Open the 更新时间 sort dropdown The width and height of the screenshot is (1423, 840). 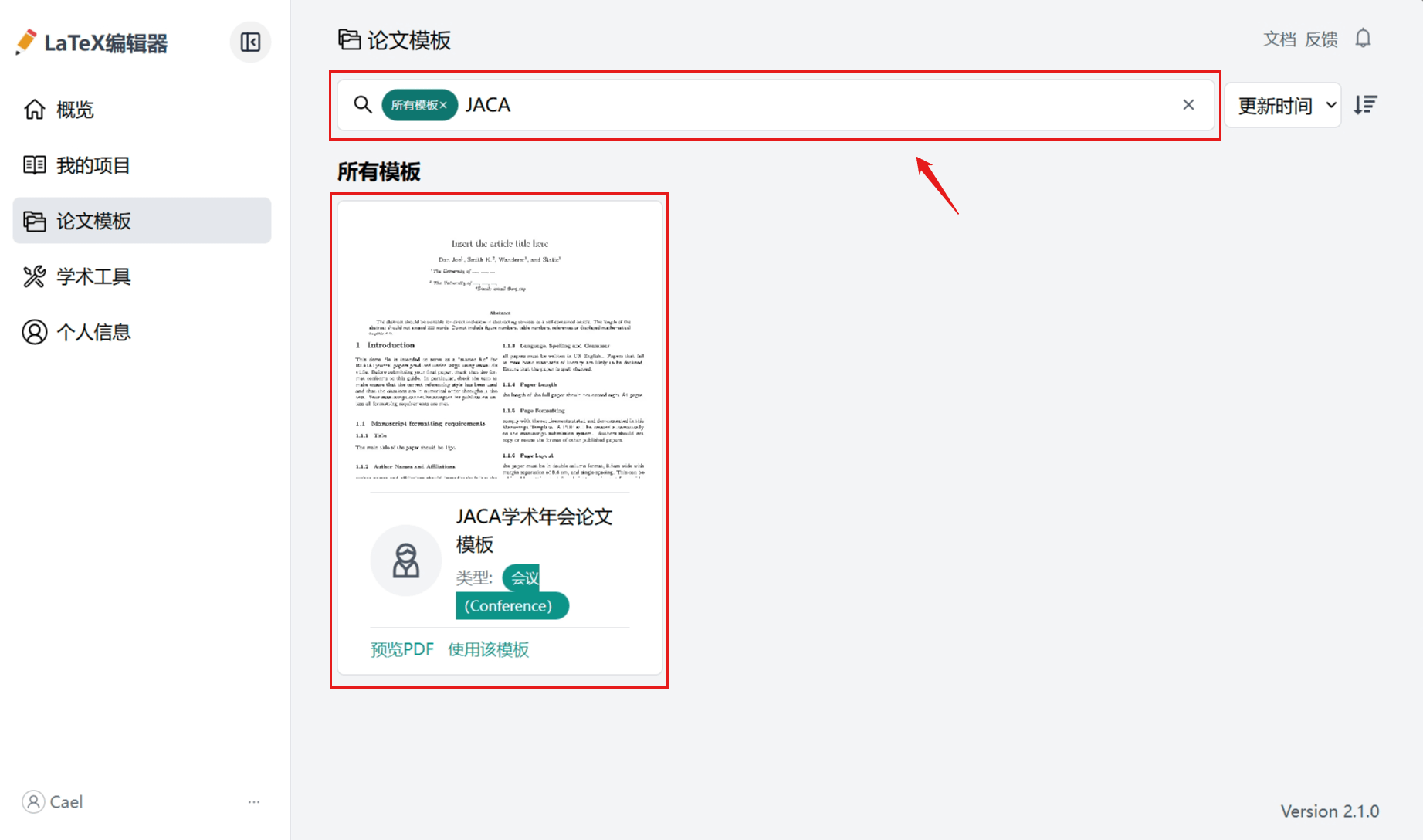coord(1282,105)
